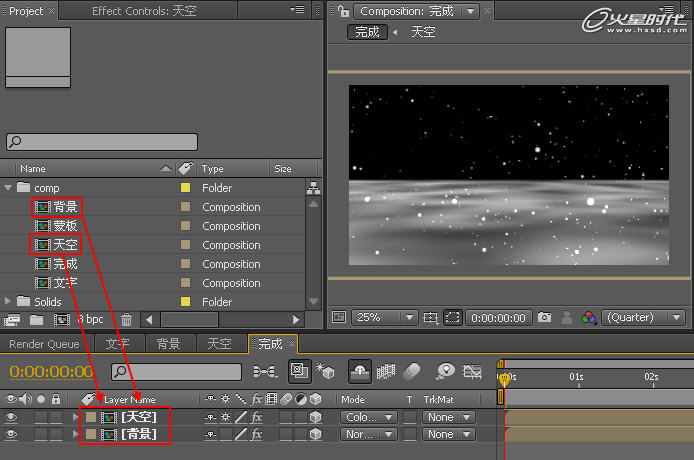Click the yellow label swatch of comp folder

pyautogui.click(x=185, y=188)
